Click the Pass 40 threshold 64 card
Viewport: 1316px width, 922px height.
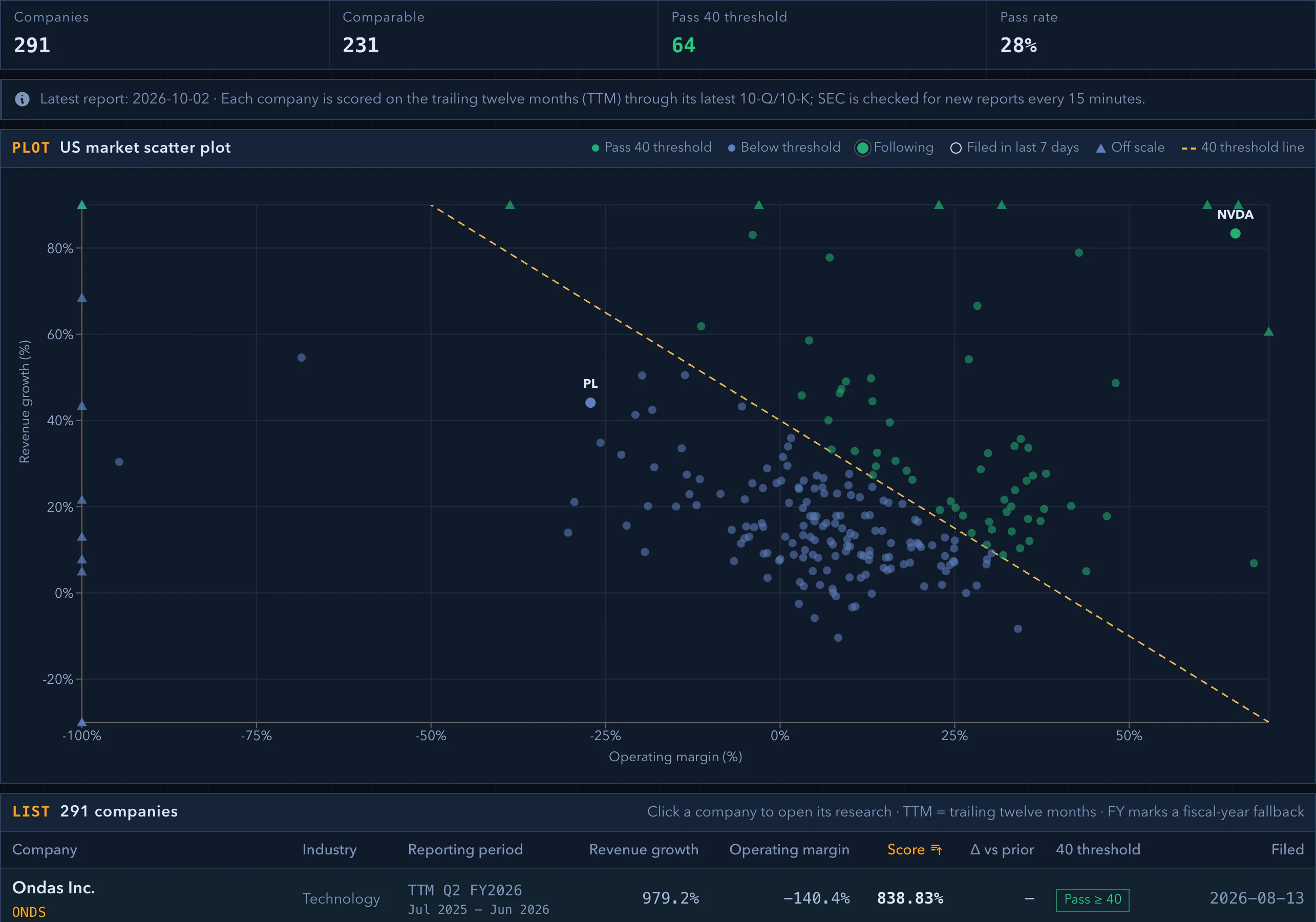click(x=822, y=34)
